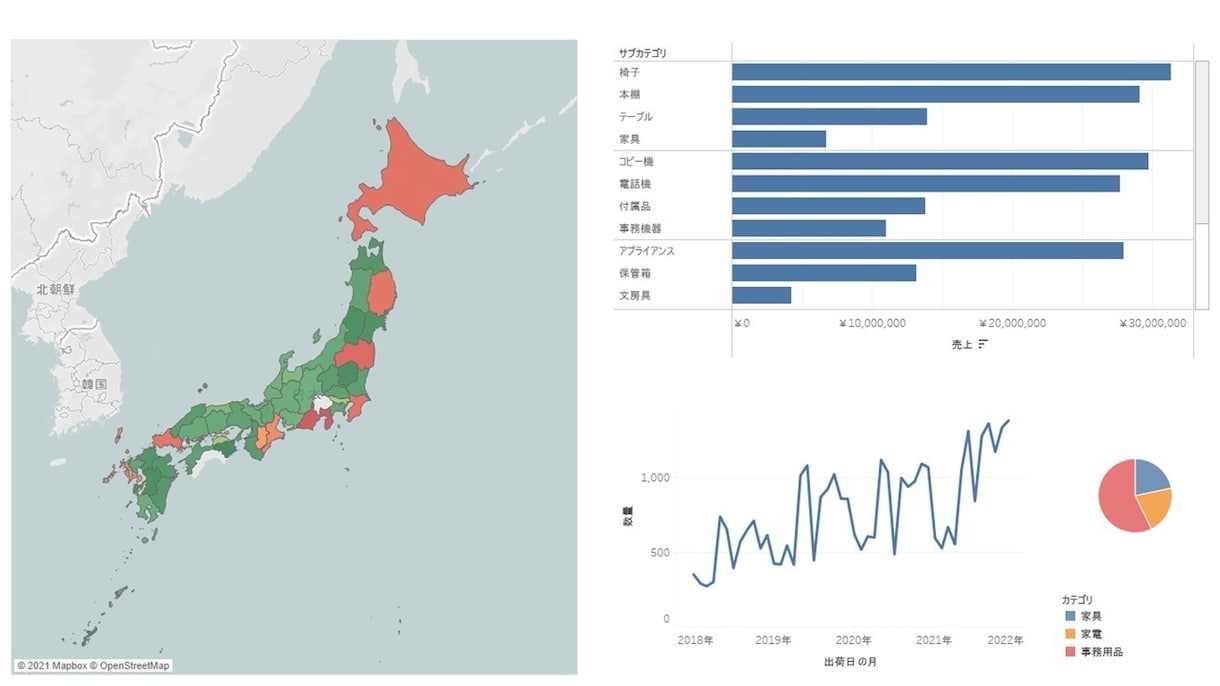Image resolution: width=1220 pixels, height=686 pixels.
Task: Select the コピー機 sales bar
Action: (940, 161)
